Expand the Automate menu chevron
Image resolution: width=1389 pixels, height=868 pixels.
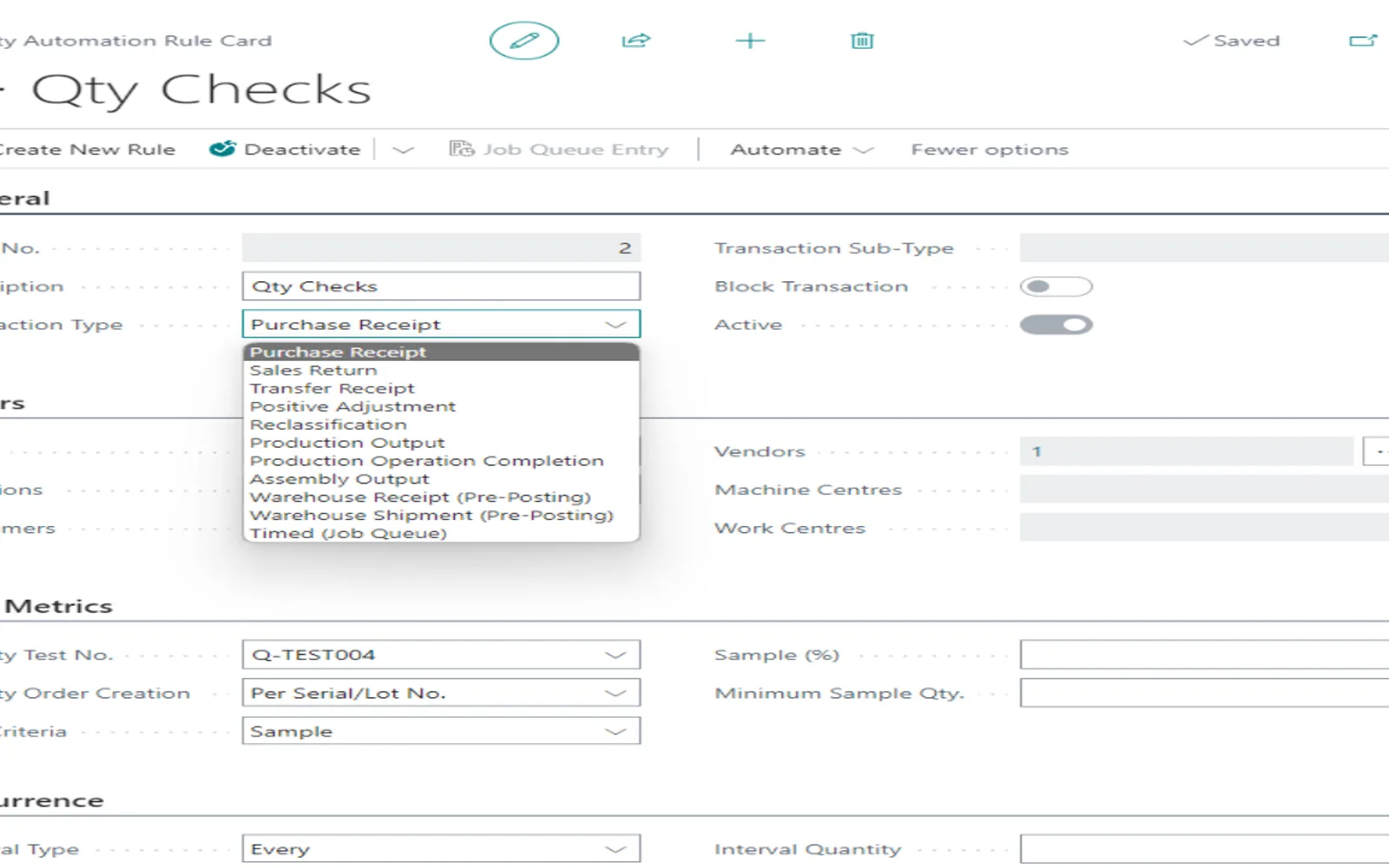tap(863, 150)
